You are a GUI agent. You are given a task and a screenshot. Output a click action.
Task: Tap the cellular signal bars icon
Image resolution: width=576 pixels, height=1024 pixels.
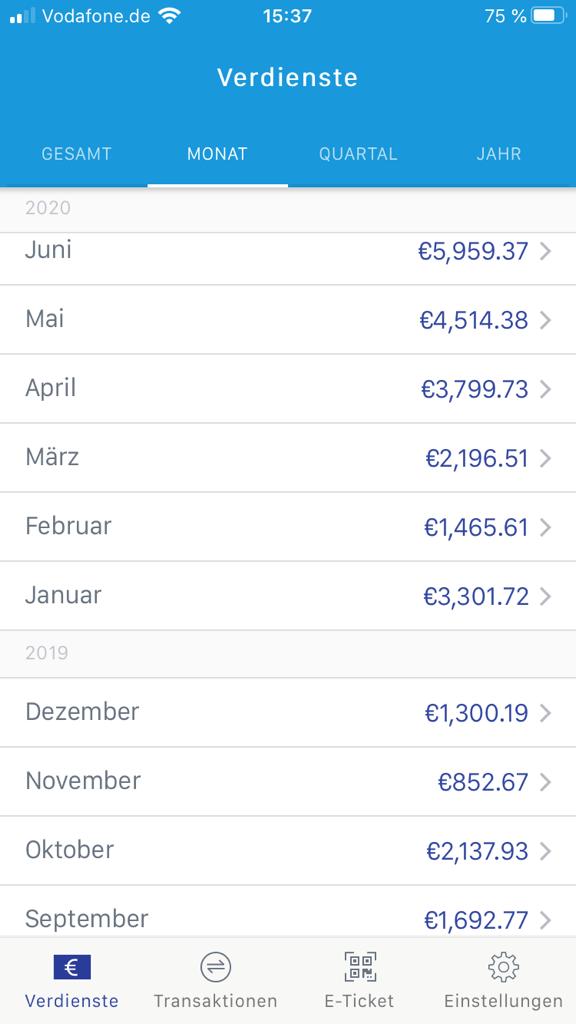[22, 16]
